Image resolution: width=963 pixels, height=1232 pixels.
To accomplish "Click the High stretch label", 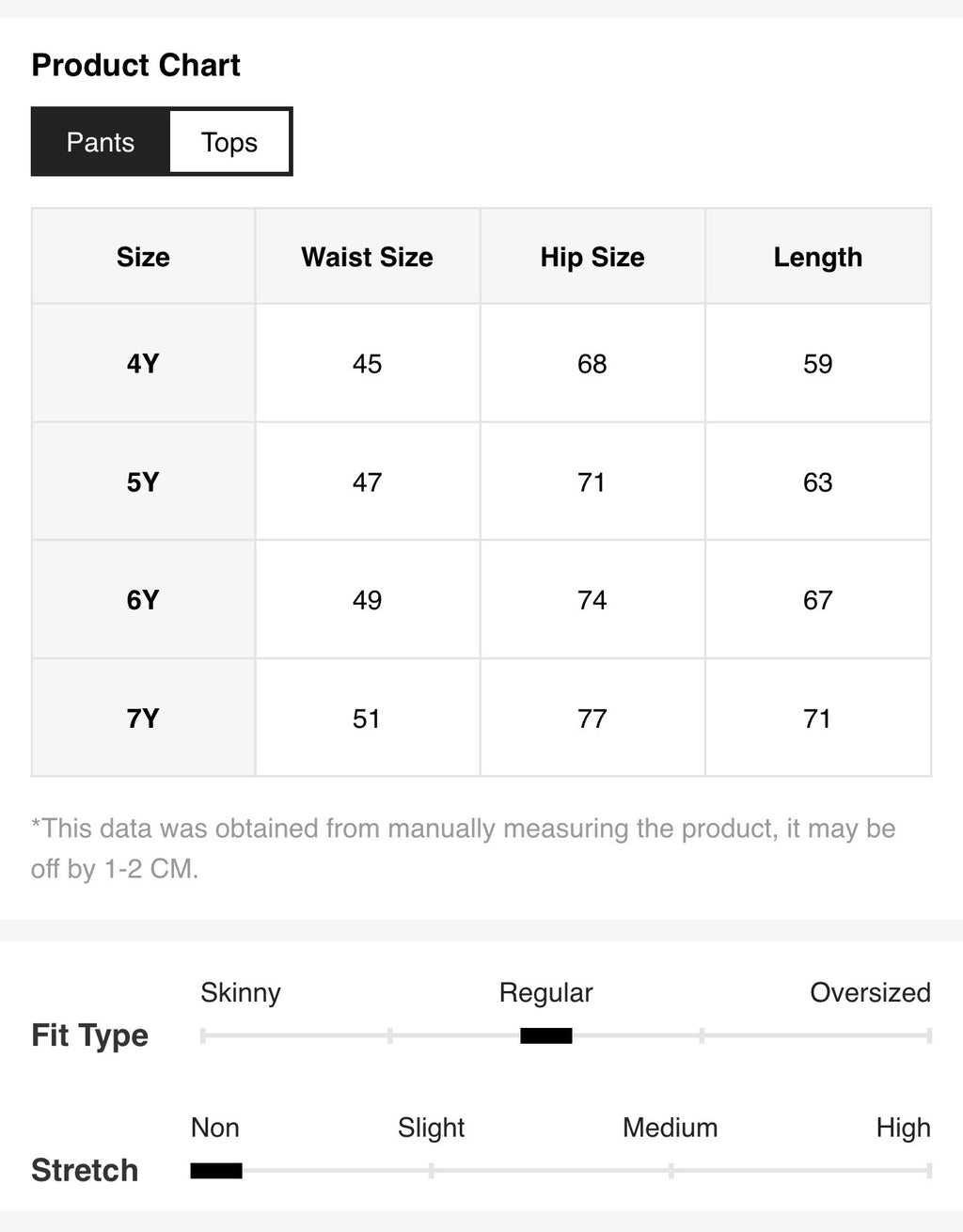I will pos(903,1128).
